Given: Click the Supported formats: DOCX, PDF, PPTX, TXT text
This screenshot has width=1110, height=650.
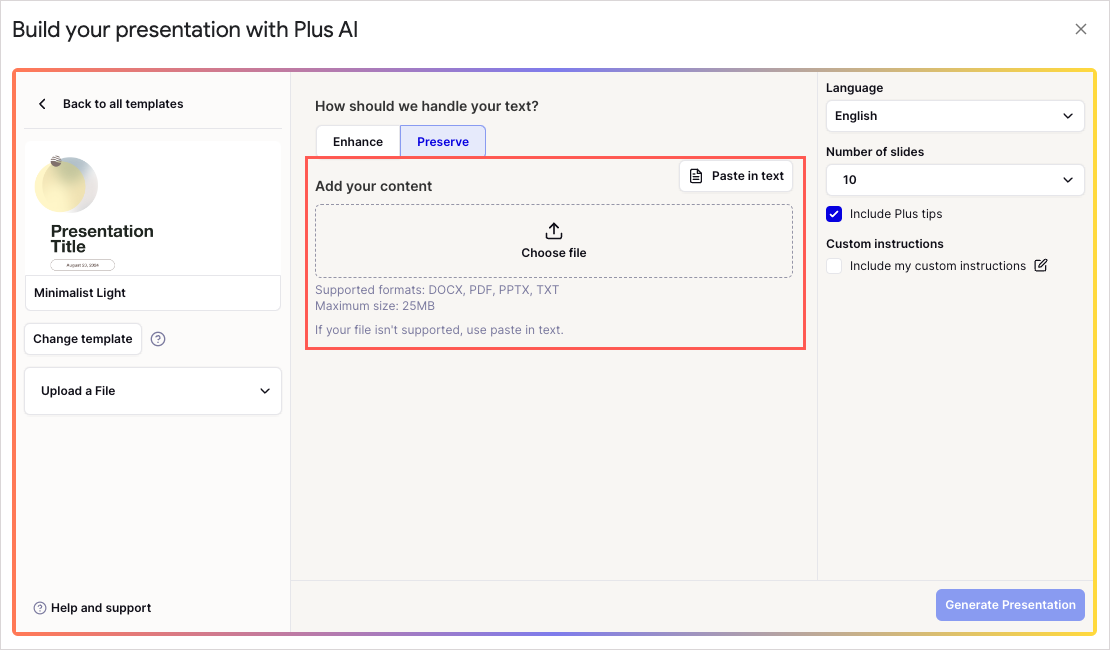Looking at the screenshot, I should (x=437, y=290).
